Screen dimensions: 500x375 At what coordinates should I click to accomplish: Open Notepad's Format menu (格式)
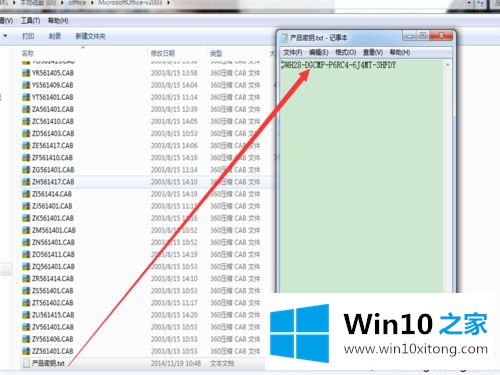click(346, 52)
